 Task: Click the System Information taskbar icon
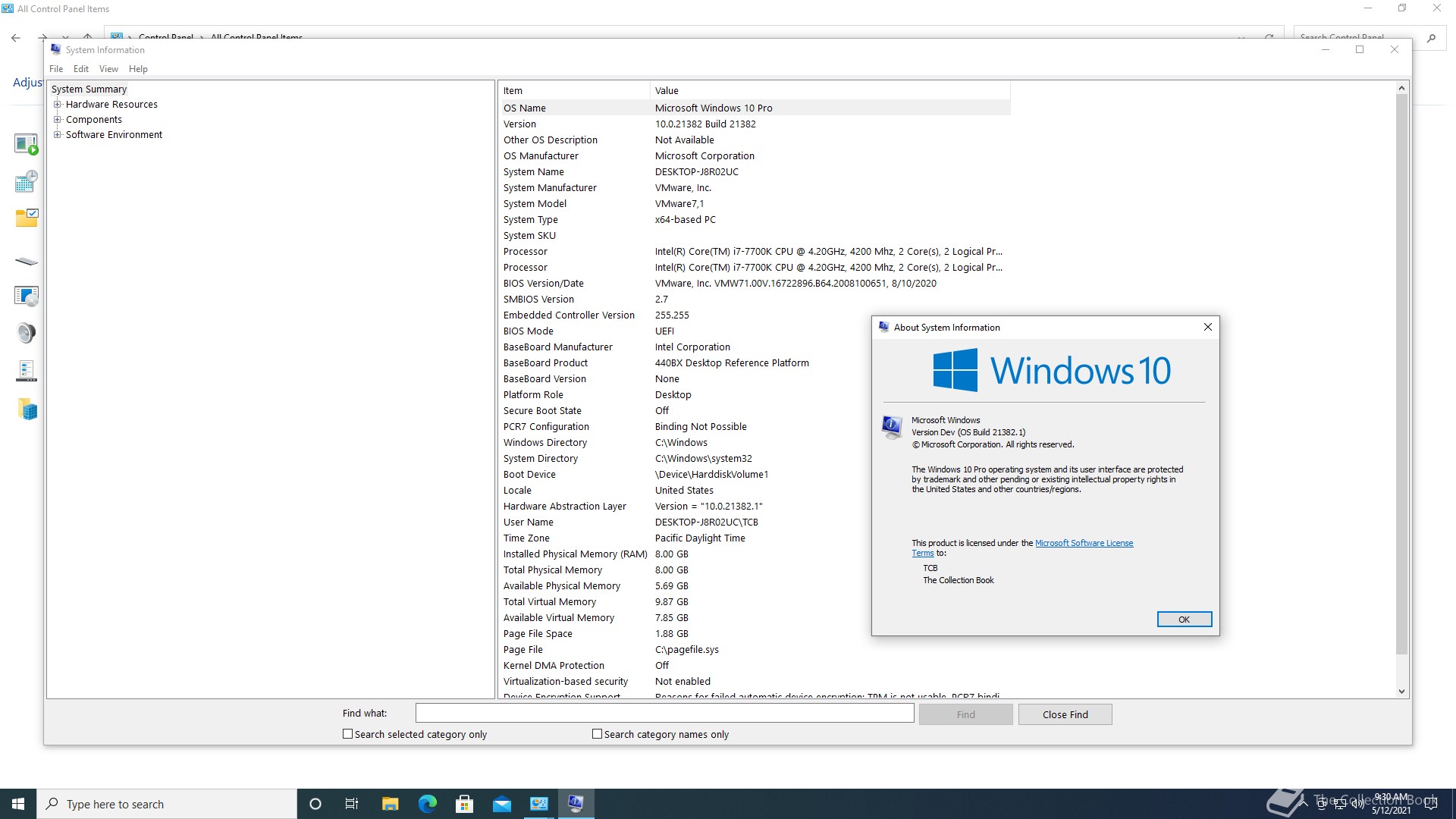click(576, 804)
